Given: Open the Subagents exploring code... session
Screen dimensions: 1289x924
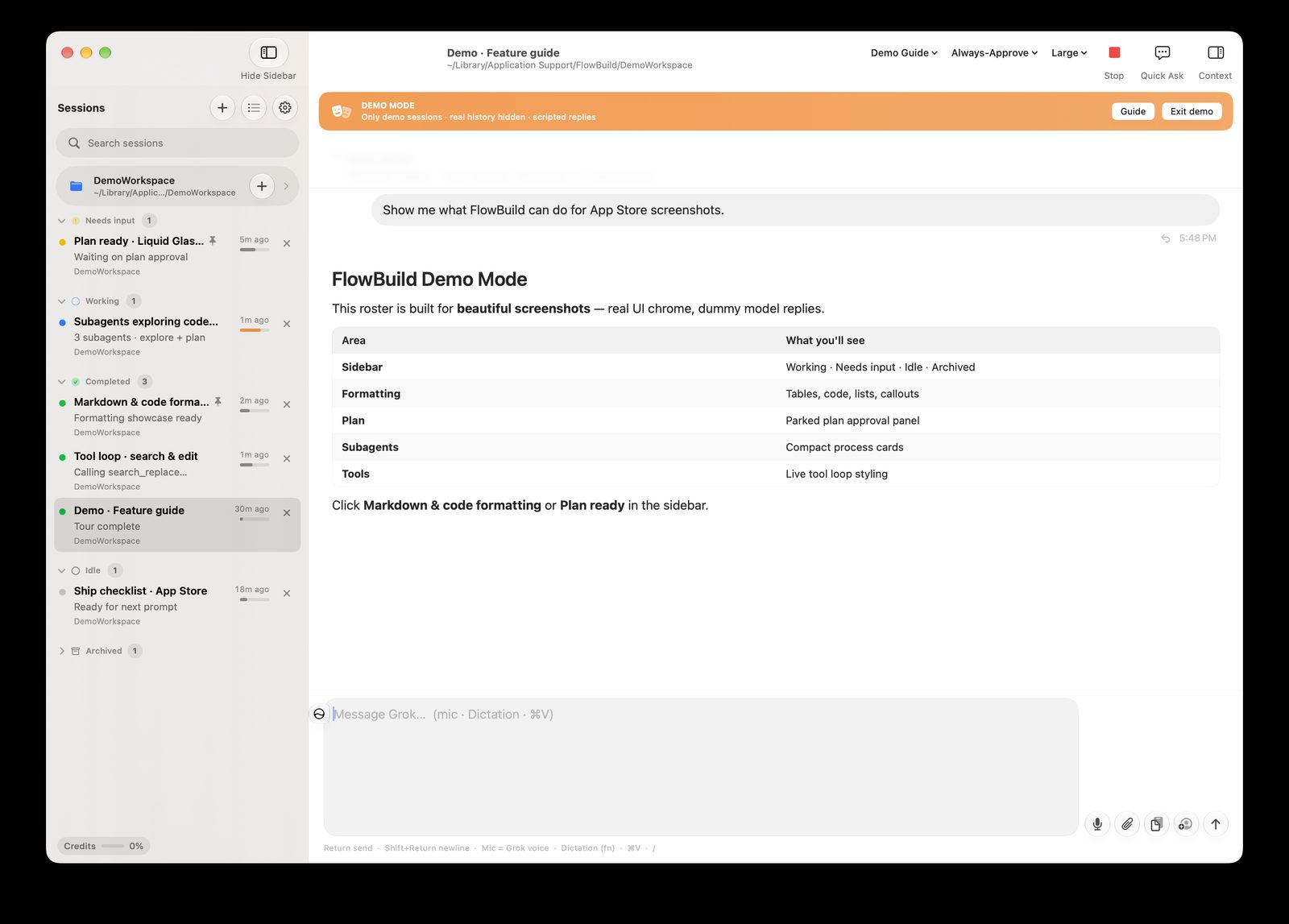Looking at the screenshot, I should (x=177, y=336).
